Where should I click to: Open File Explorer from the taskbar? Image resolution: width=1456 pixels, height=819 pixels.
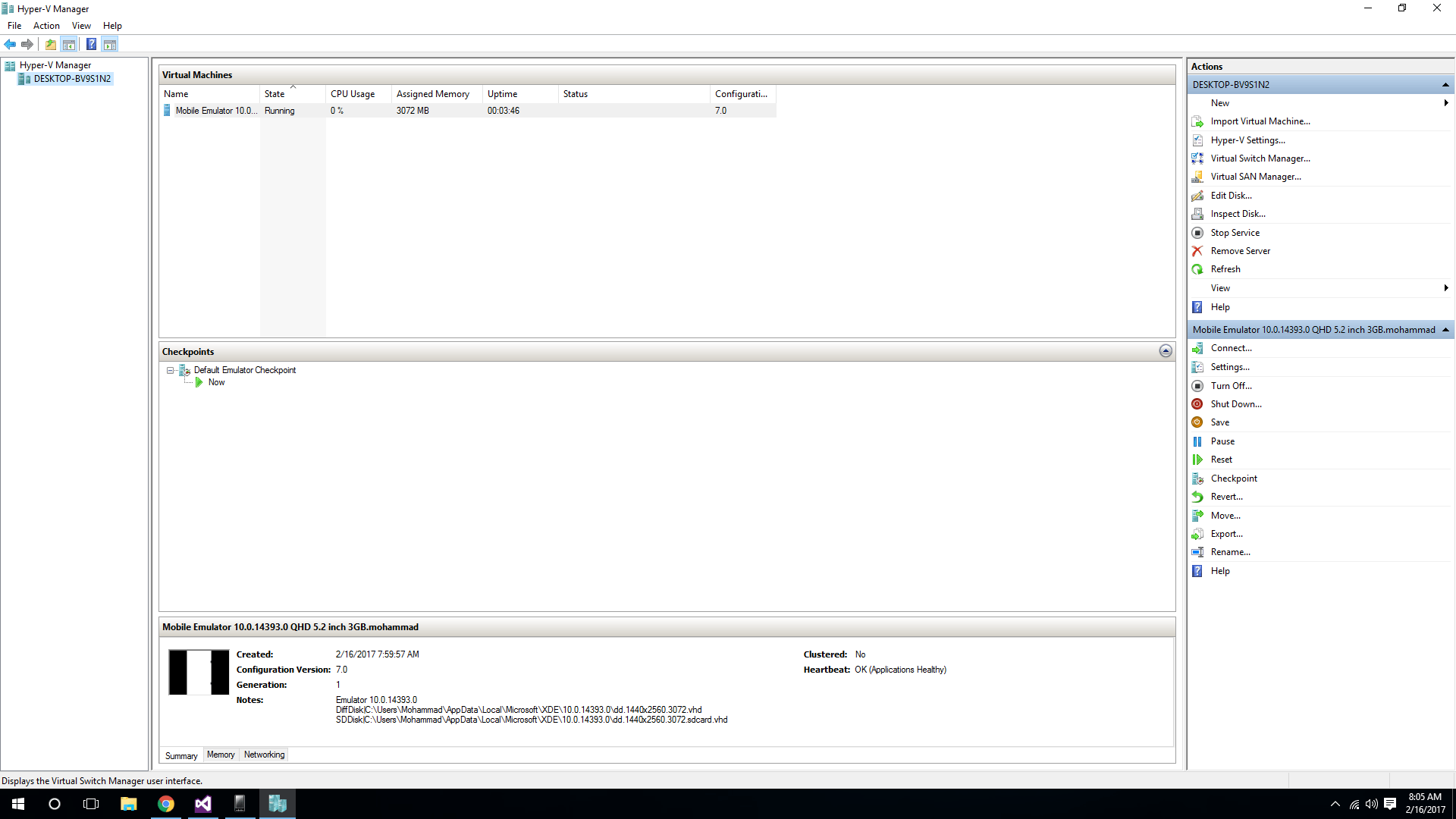(x=129, y=804)
